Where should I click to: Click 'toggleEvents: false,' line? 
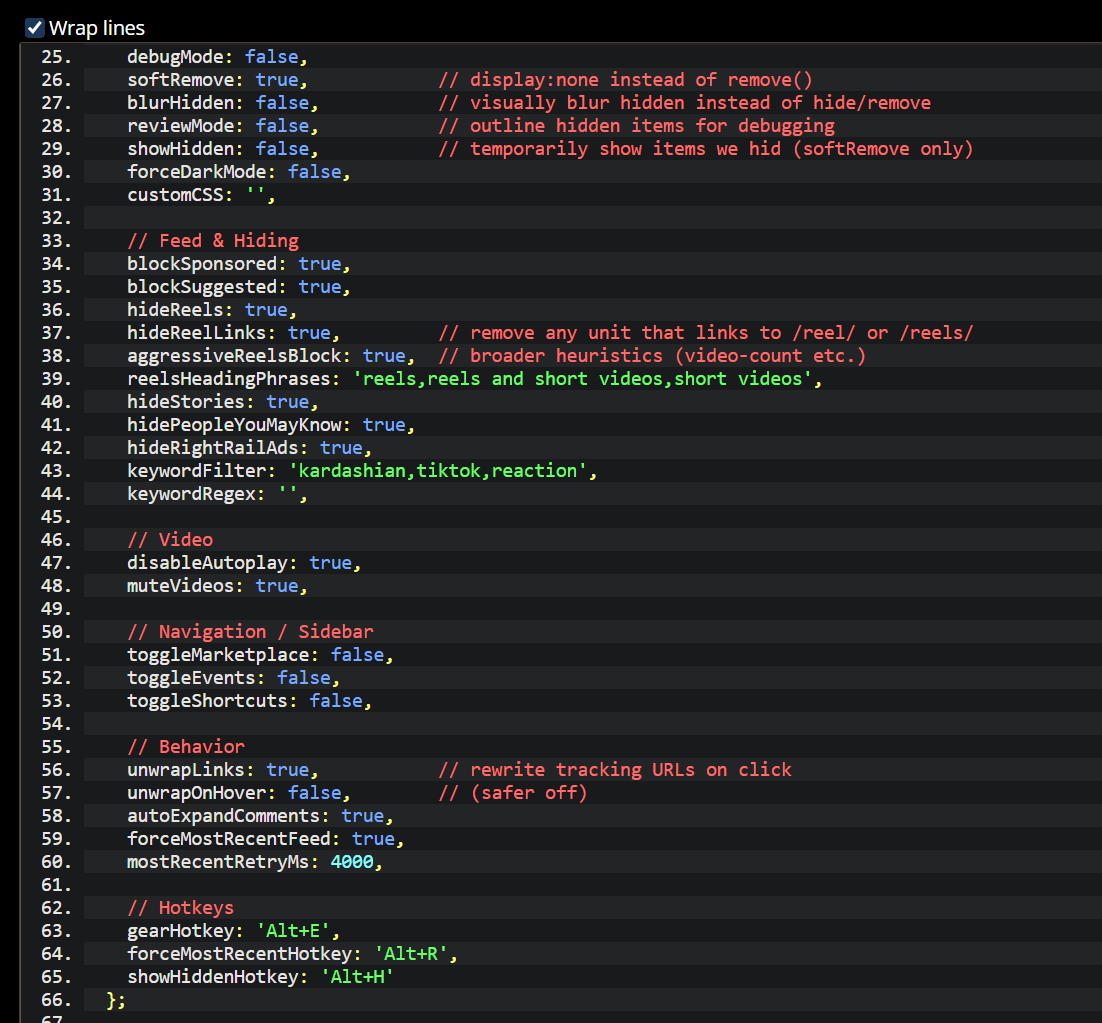(233, 679)
